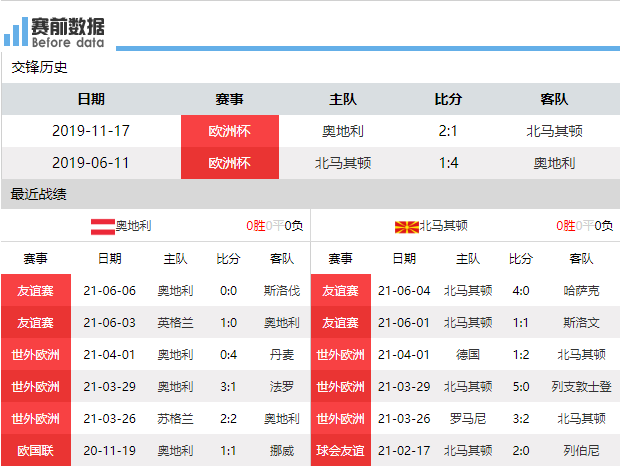
Task: Click the Austria flag icon
Action: (103, 225)
